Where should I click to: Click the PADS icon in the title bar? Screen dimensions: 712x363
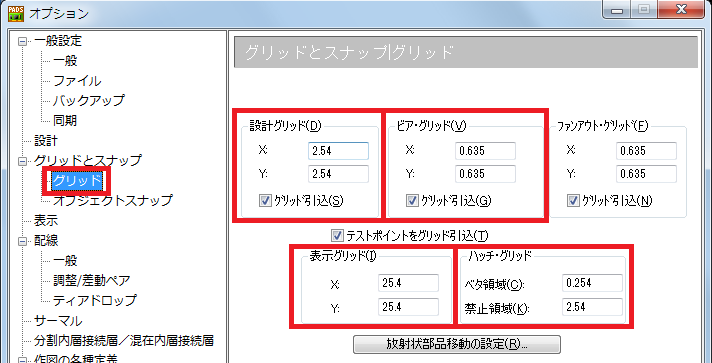pos(16,13)
